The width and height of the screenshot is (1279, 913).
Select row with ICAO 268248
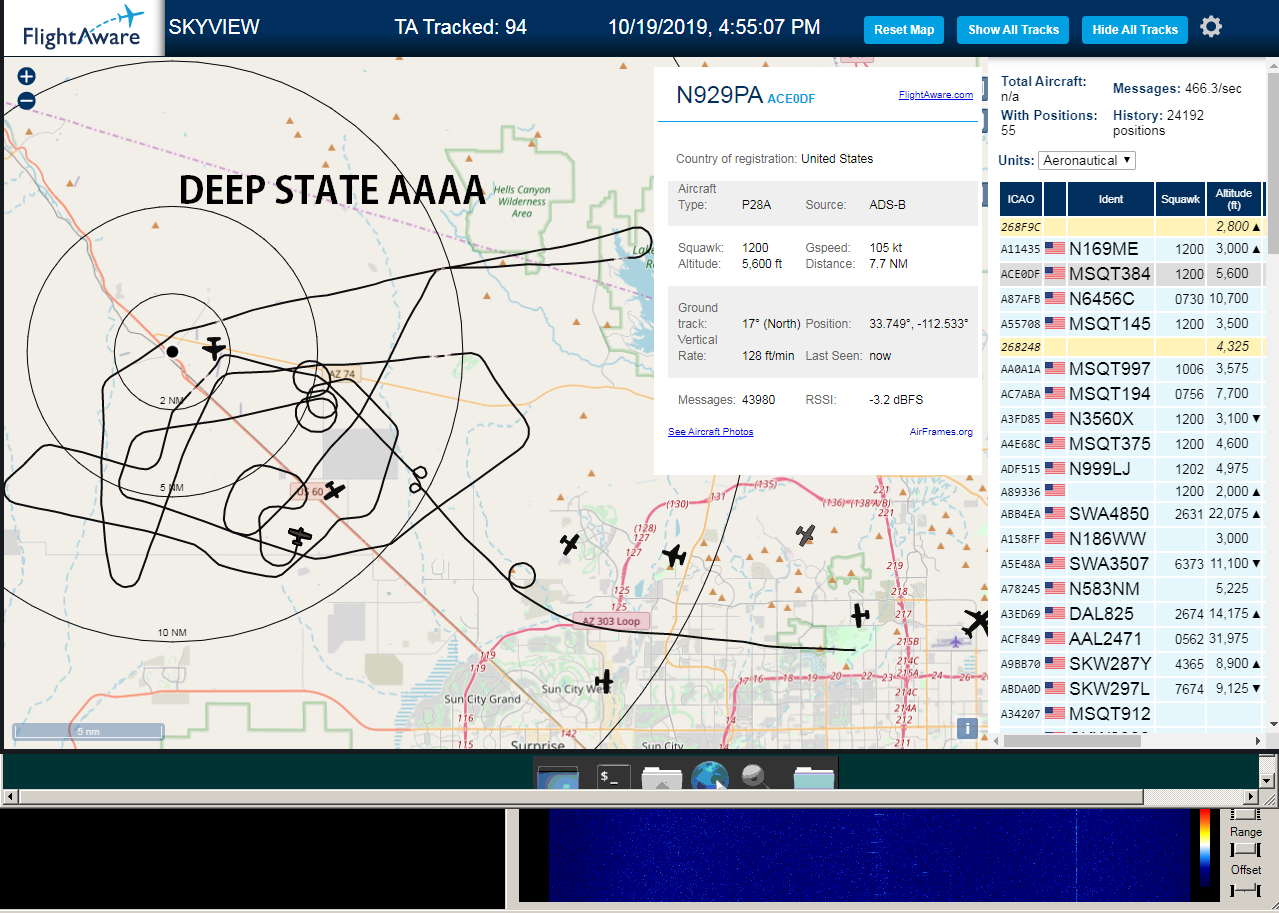tap(1131, 346)
